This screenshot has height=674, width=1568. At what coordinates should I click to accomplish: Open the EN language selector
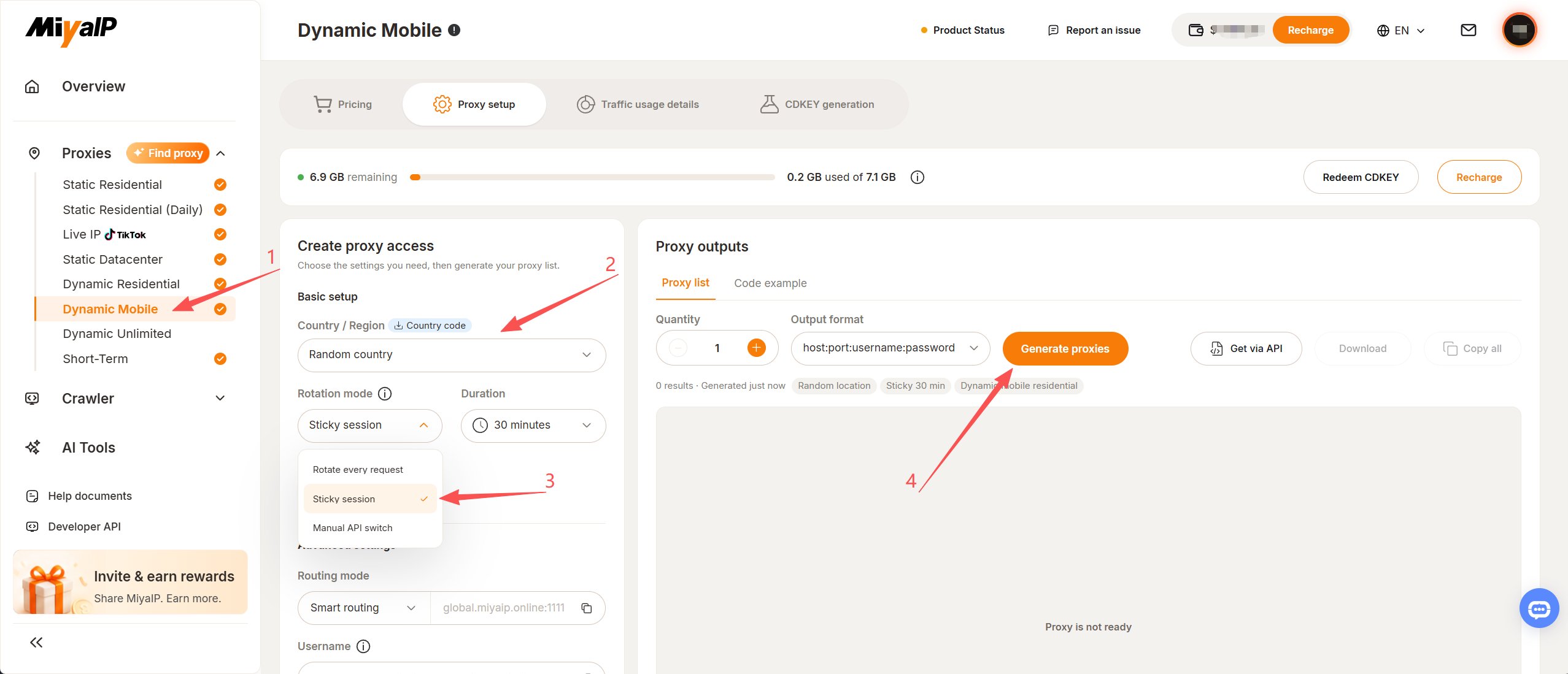point(1400,31)
